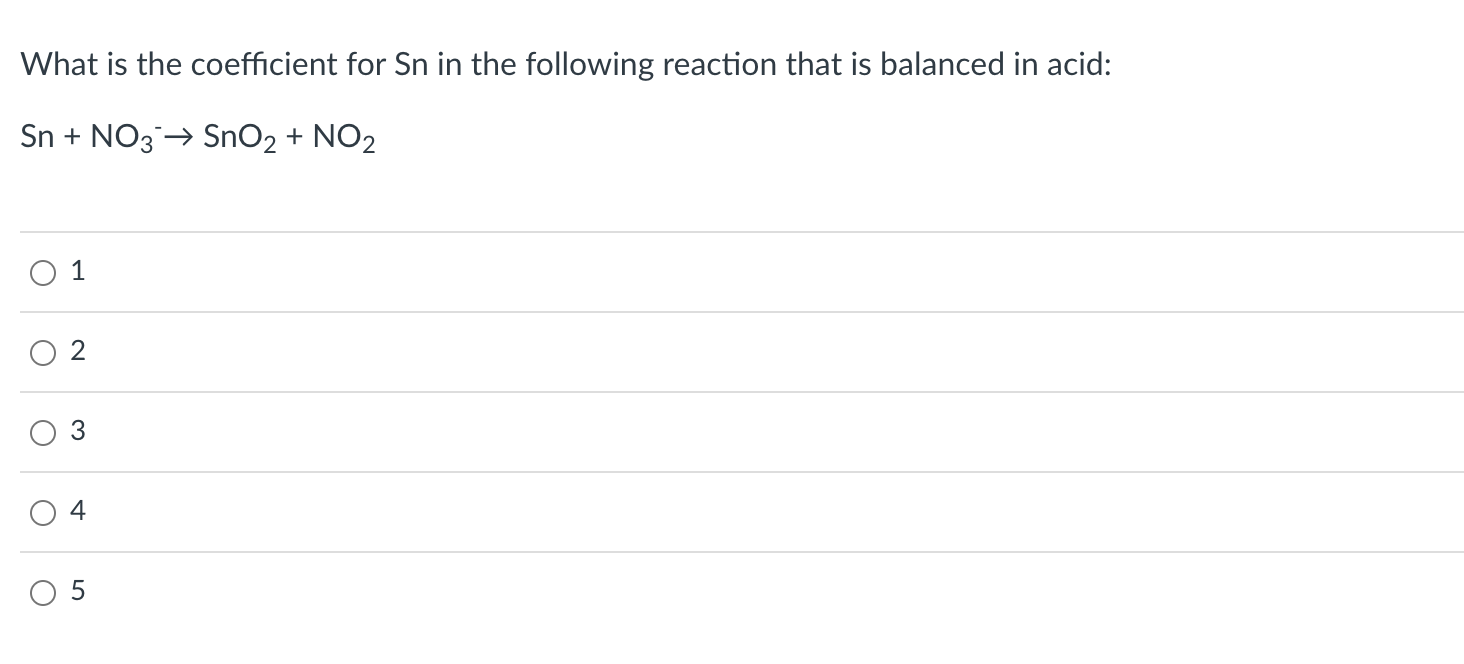Choose option 2 in the quiz question

[x=41, y=351]
